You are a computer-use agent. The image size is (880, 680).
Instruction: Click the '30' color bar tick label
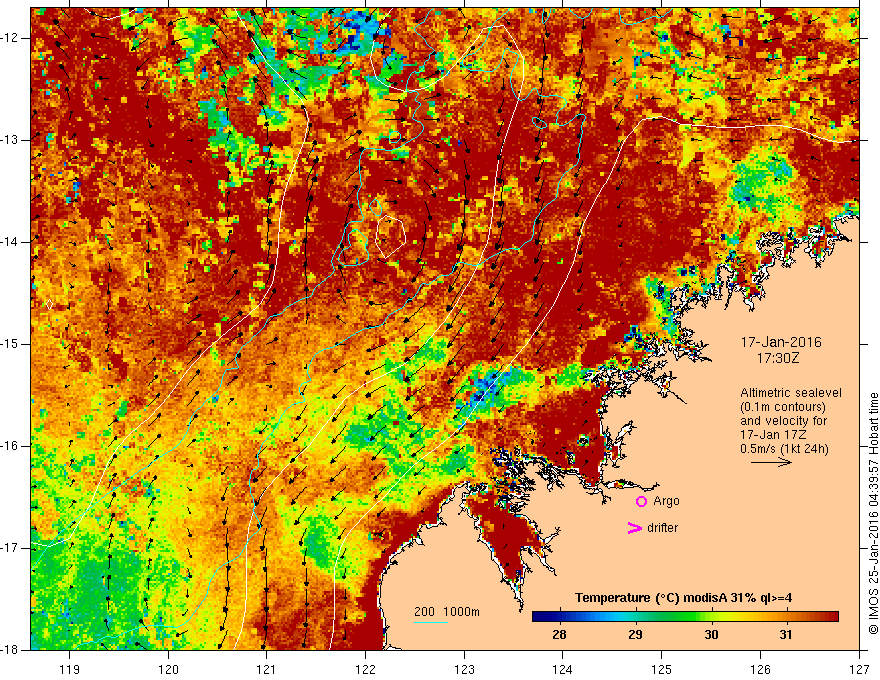711,635
